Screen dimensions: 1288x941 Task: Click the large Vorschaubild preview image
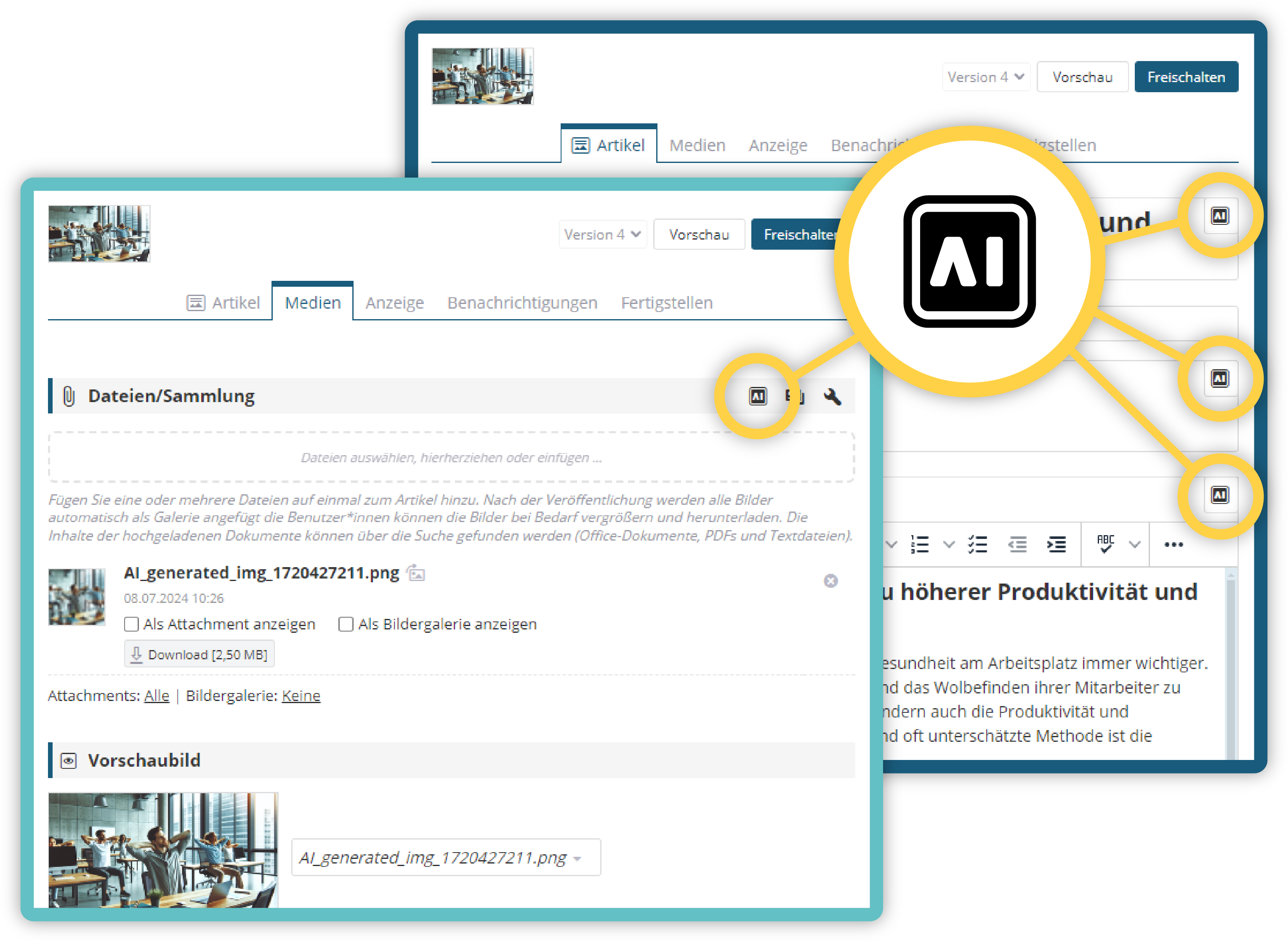(x=163, y=850)
